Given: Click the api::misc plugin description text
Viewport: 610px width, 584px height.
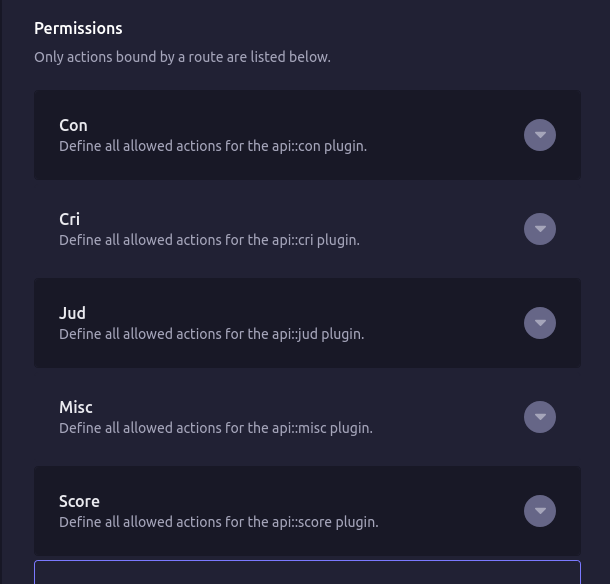Looking at the screenshot, I should 216,428.
